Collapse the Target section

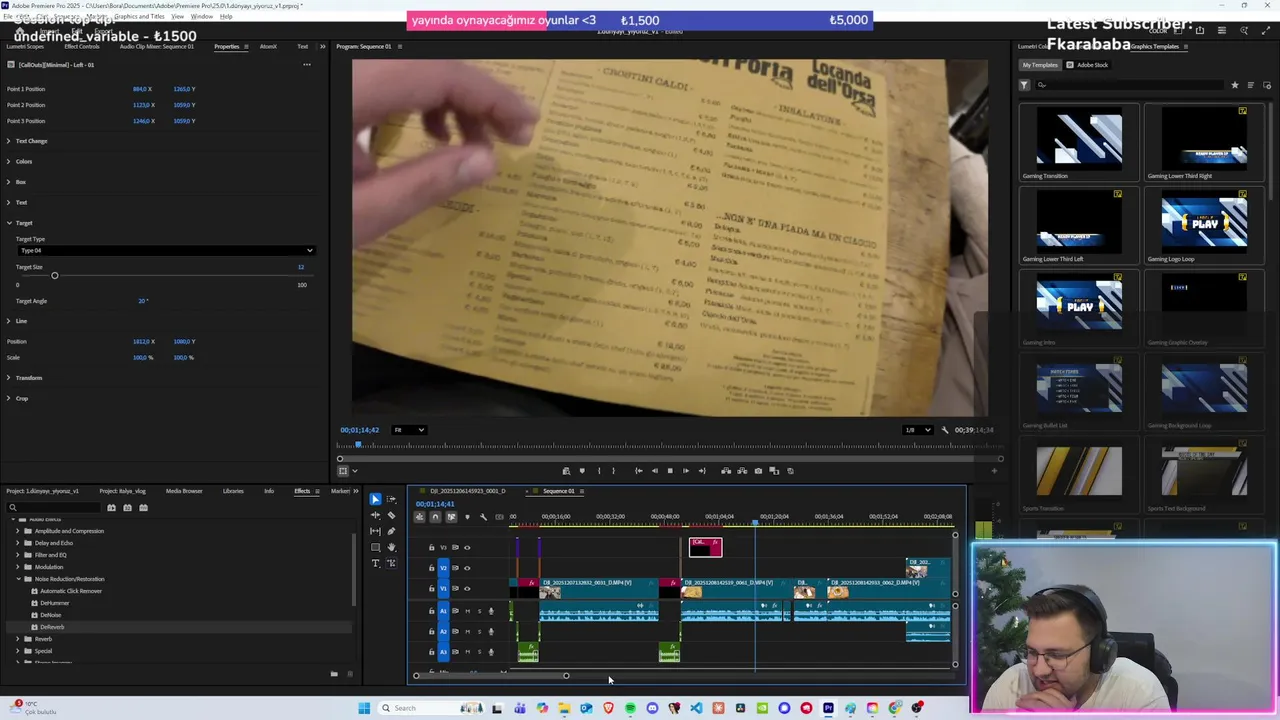click(9, 223)
